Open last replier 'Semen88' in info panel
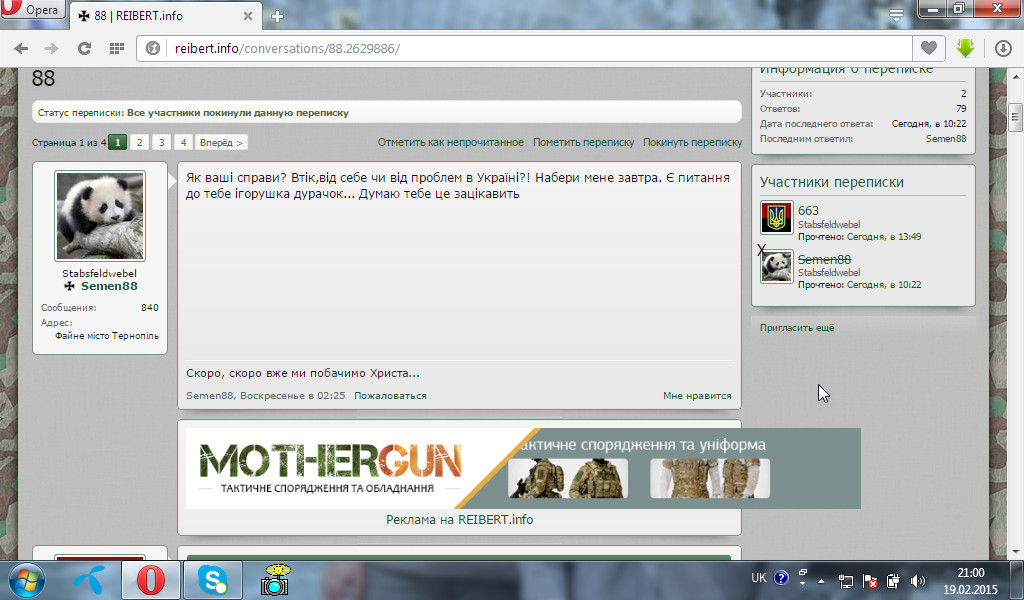This screenshot has width=1024, height=600. tap(946, 138)
